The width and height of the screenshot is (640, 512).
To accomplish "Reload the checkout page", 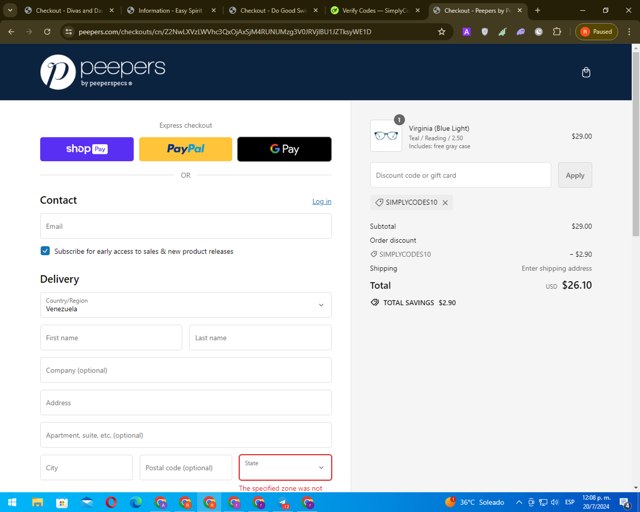I will (x=47, y=32).
